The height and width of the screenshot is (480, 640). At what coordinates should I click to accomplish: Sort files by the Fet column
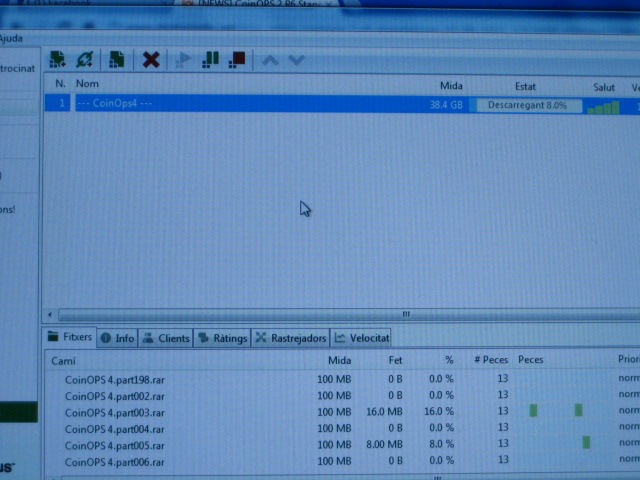[395, 360]
